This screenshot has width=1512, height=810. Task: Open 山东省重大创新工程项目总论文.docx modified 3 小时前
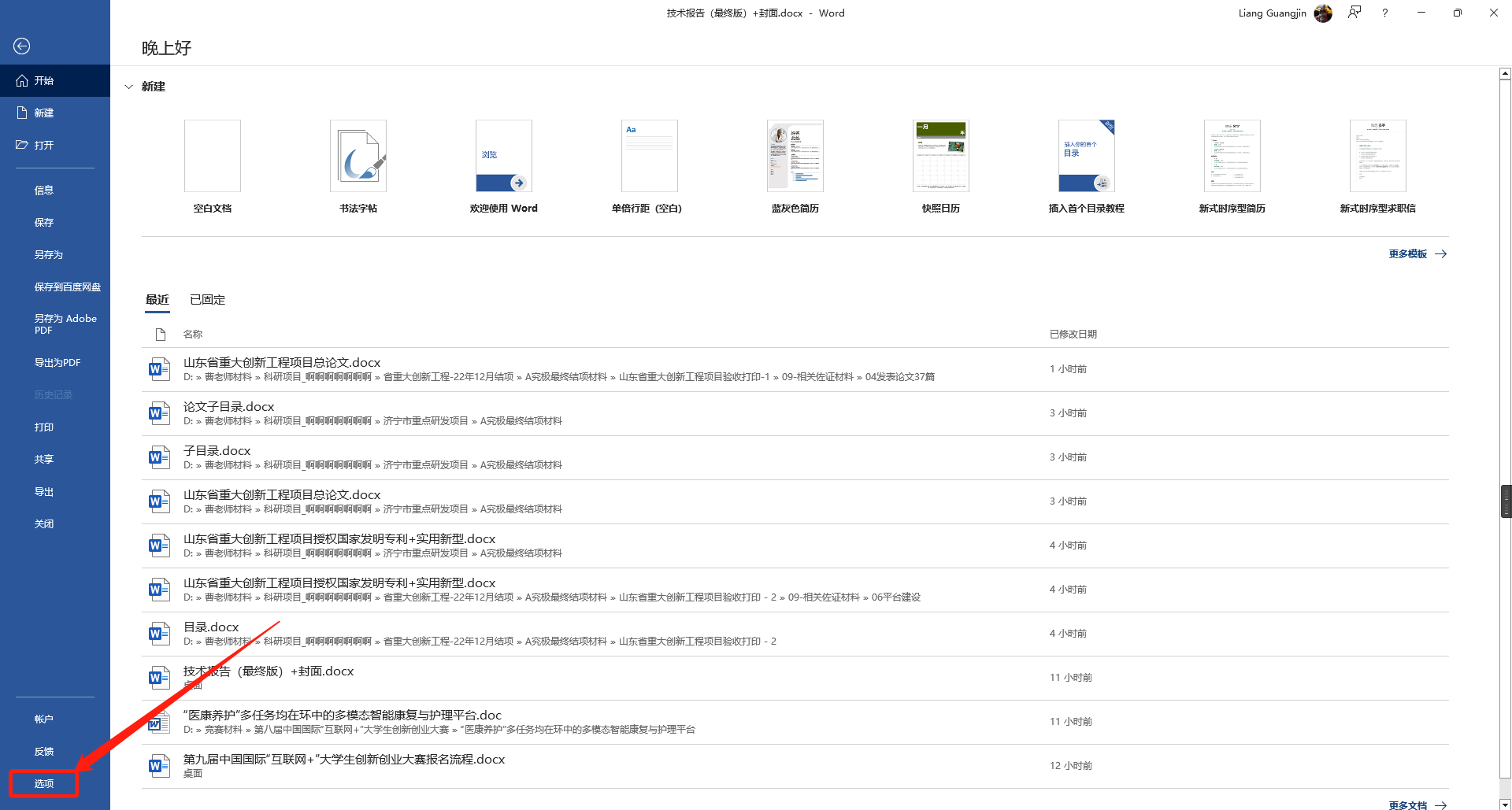795,501
